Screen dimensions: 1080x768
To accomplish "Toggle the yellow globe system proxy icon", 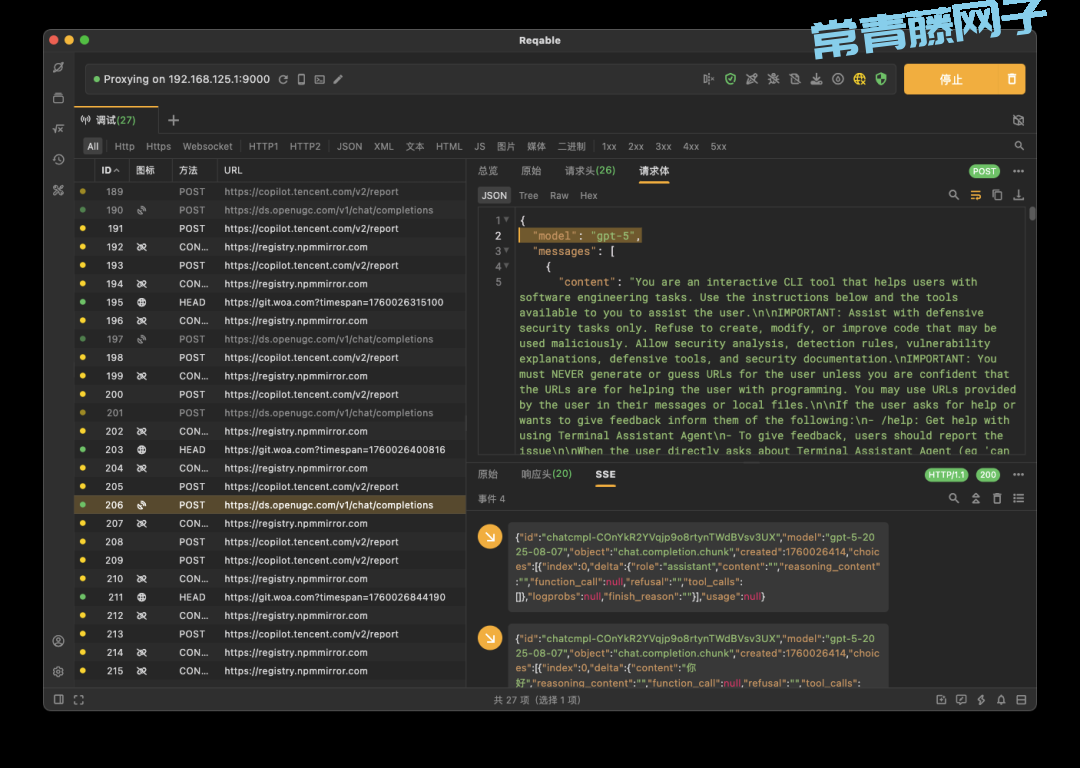I will pos(859,79).
